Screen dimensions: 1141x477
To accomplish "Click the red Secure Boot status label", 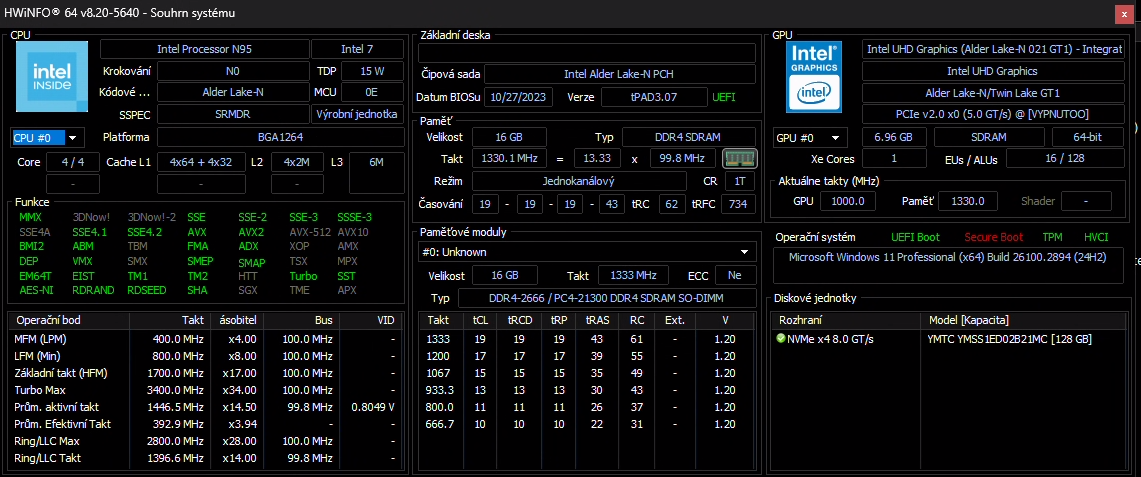I will click(x=993, y=238).
